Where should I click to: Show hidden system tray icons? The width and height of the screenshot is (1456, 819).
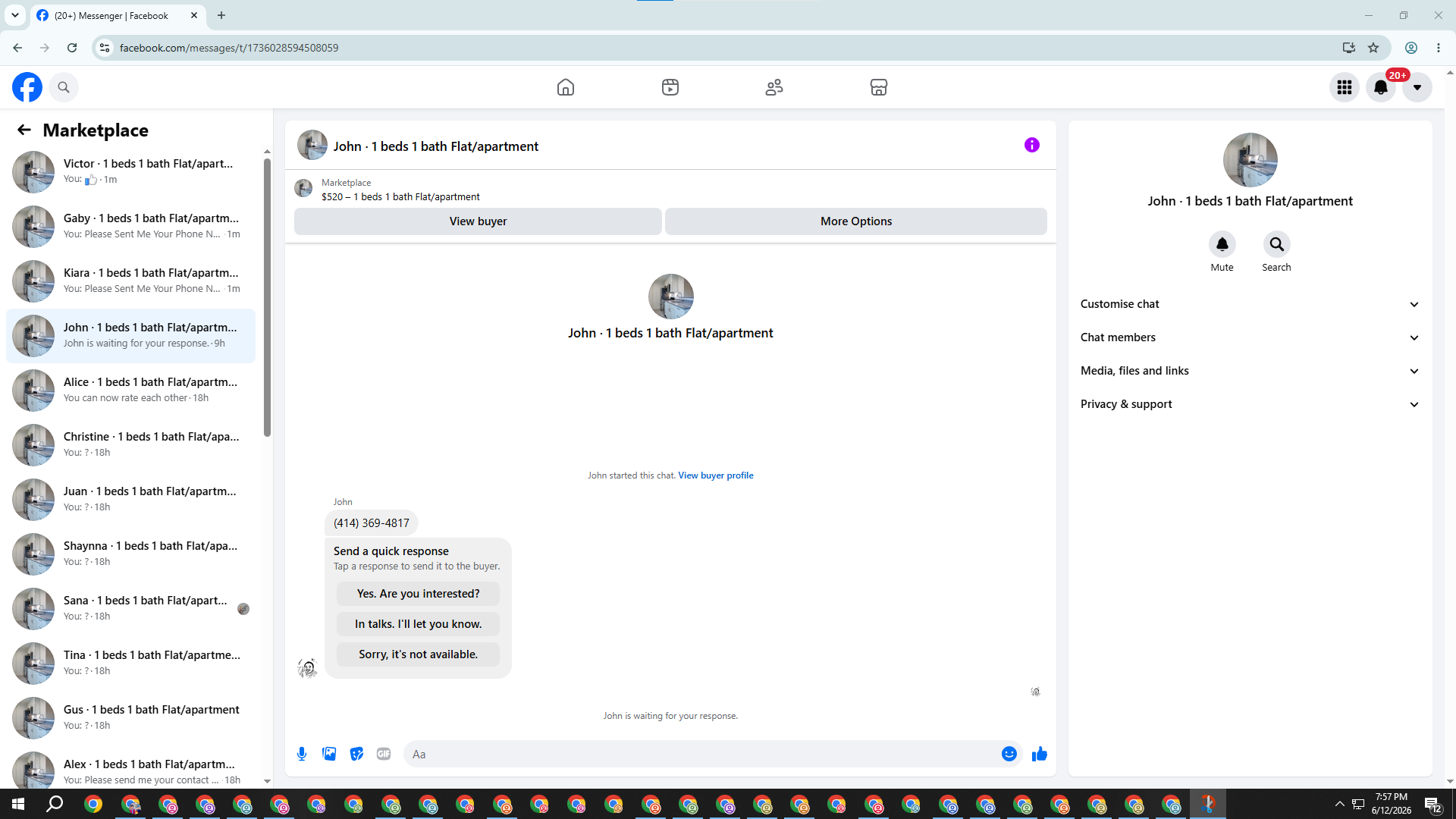[x=1339, y=804]
